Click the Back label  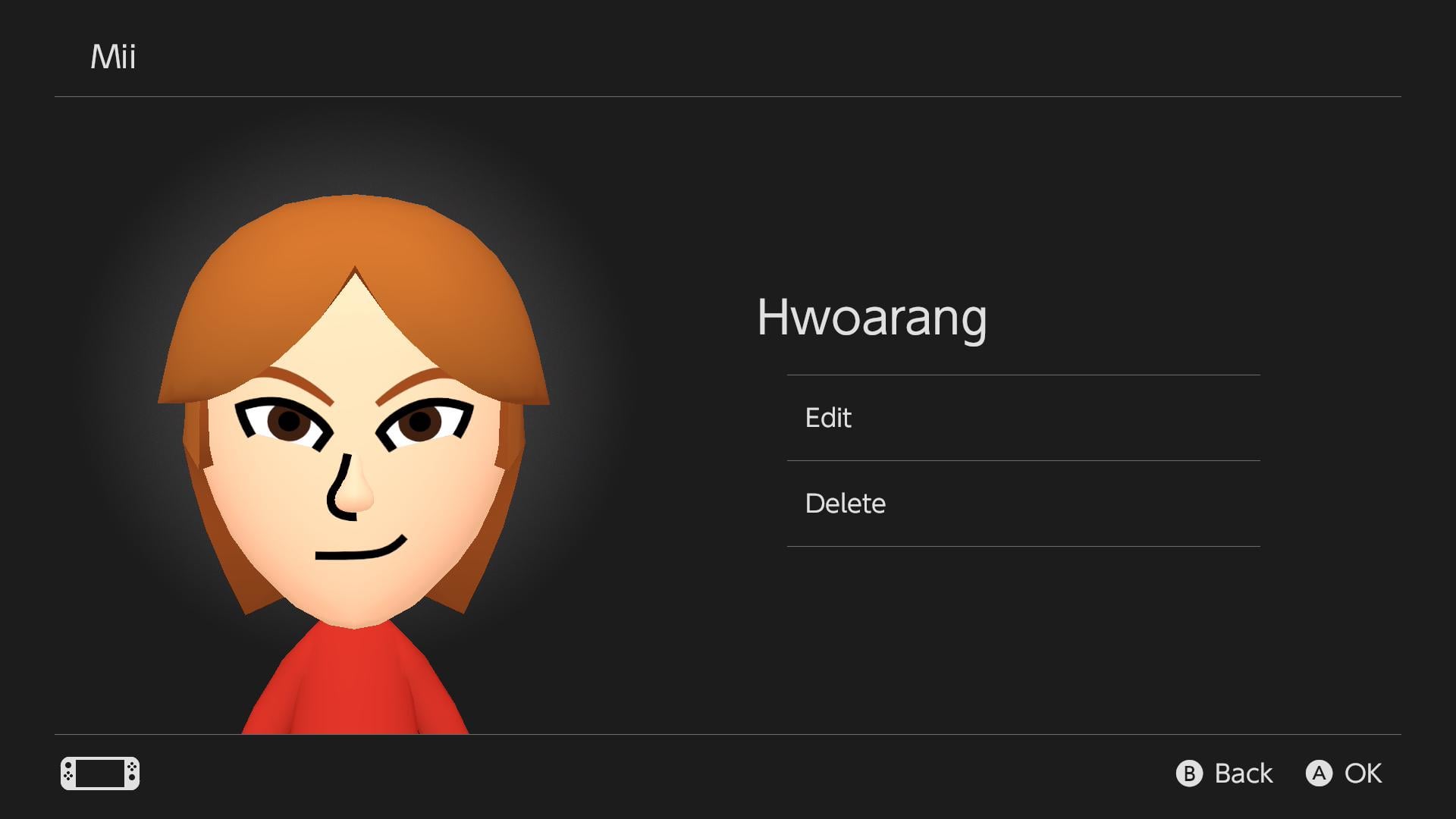point(1243,773)
